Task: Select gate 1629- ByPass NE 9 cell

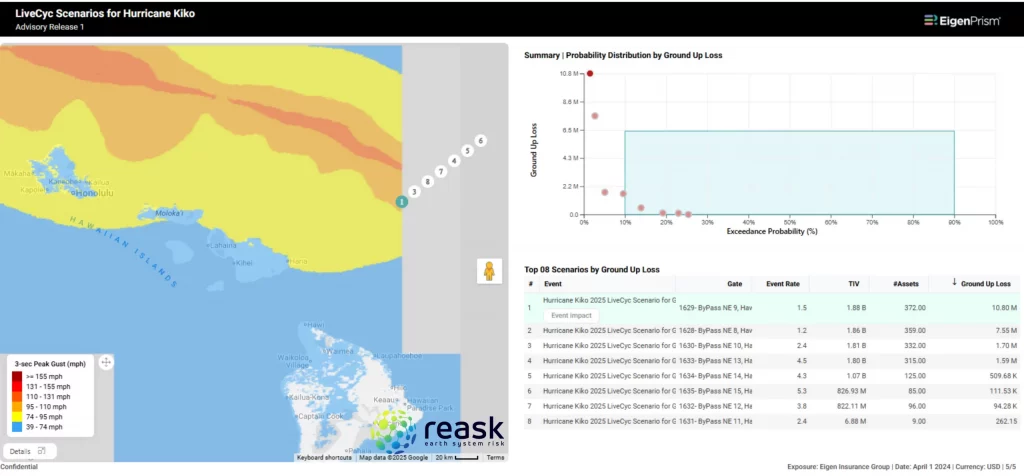Action: (715, 307)
